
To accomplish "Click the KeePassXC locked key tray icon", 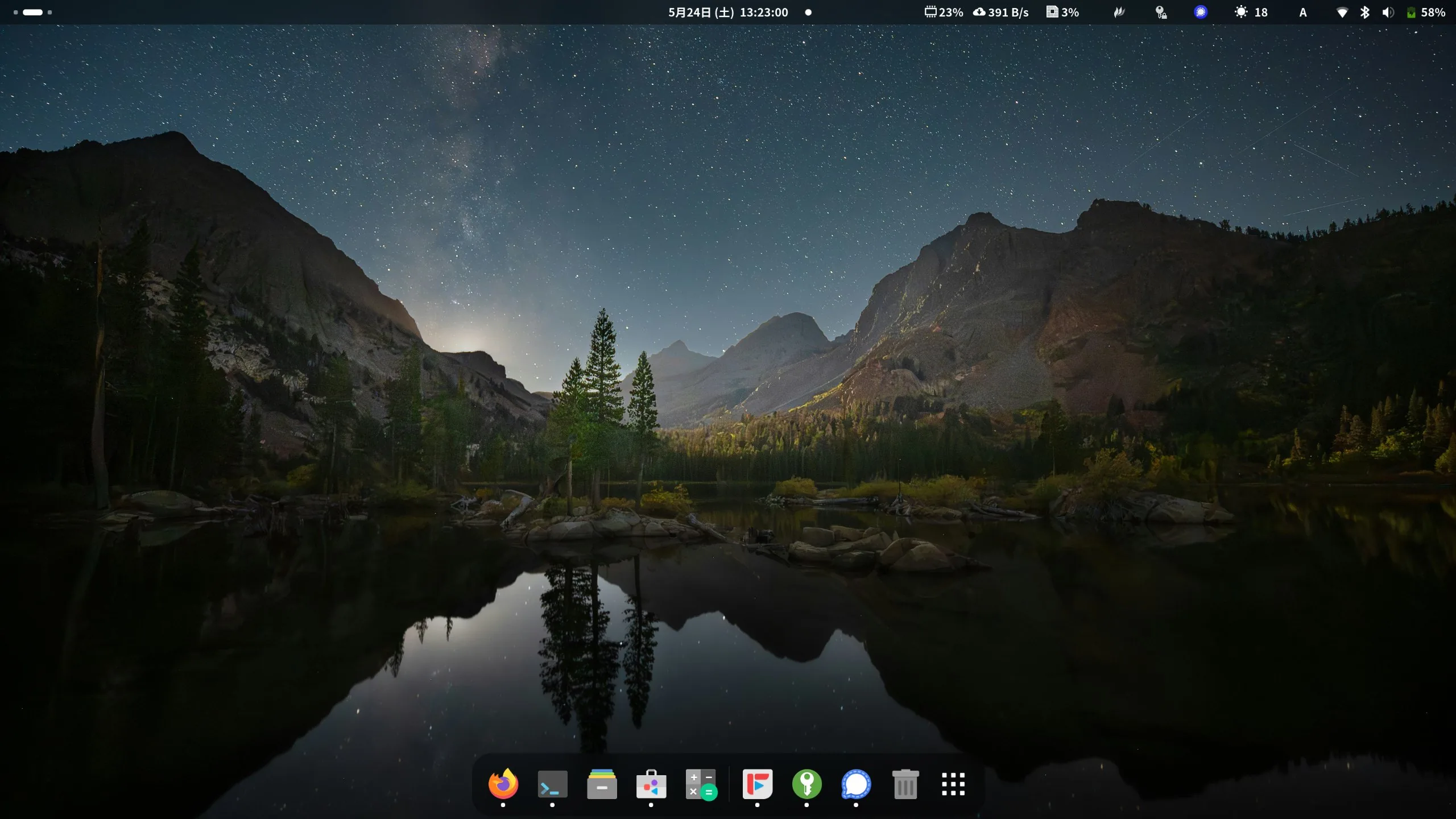I will (1161, 12).
